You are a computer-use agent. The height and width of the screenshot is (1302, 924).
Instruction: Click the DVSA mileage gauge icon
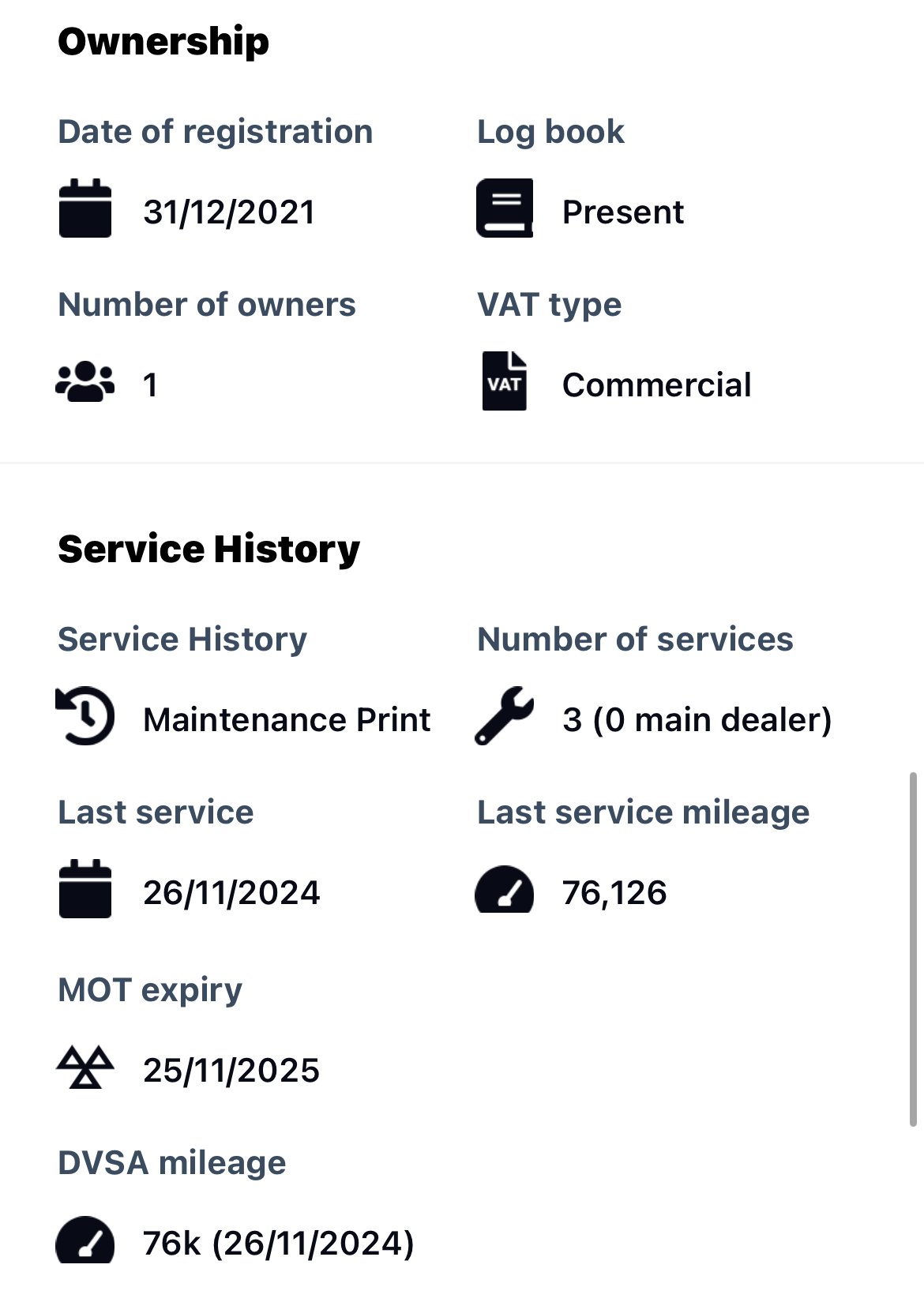(85, 1240)
